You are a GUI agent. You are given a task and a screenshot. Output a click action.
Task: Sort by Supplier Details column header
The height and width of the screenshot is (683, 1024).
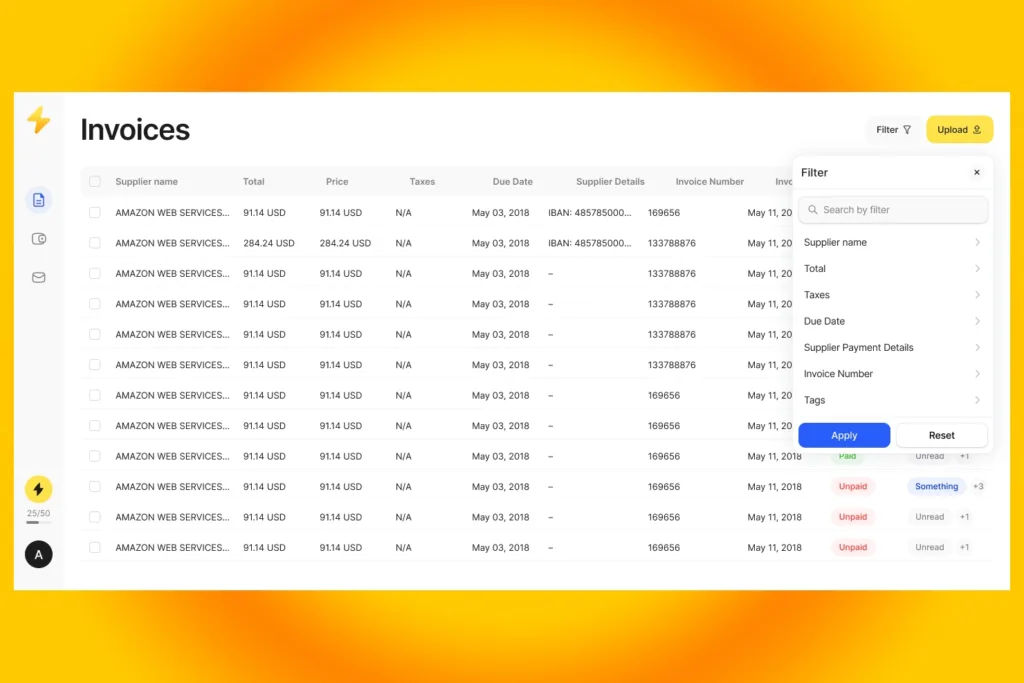pos(610,182)
